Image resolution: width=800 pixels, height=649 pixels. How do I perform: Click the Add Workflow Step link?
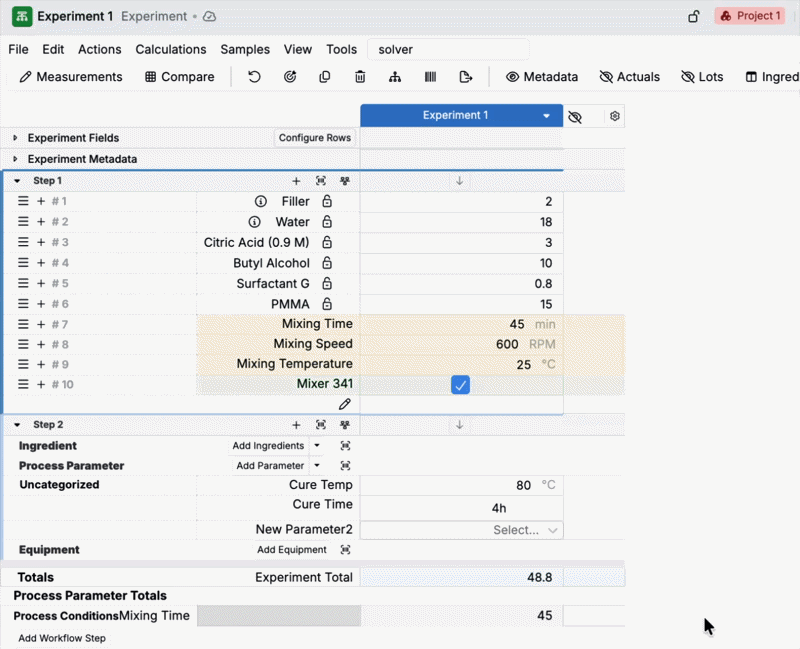62,638
